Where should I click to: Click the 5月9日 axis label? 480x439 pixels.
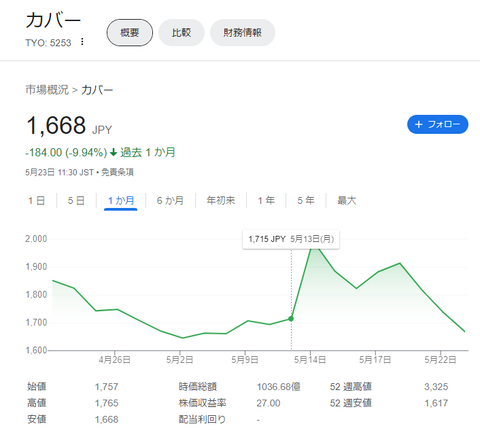tap(245, 360)
